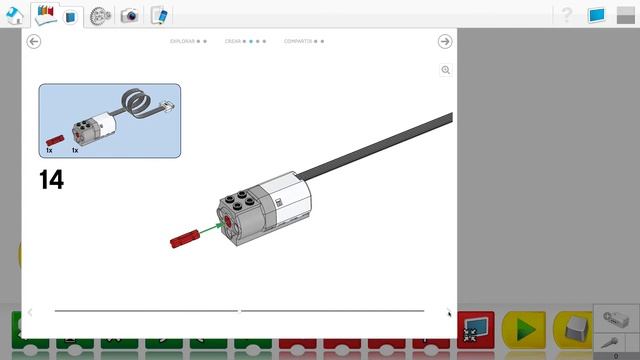Move to the previous building step

(30, 313)
